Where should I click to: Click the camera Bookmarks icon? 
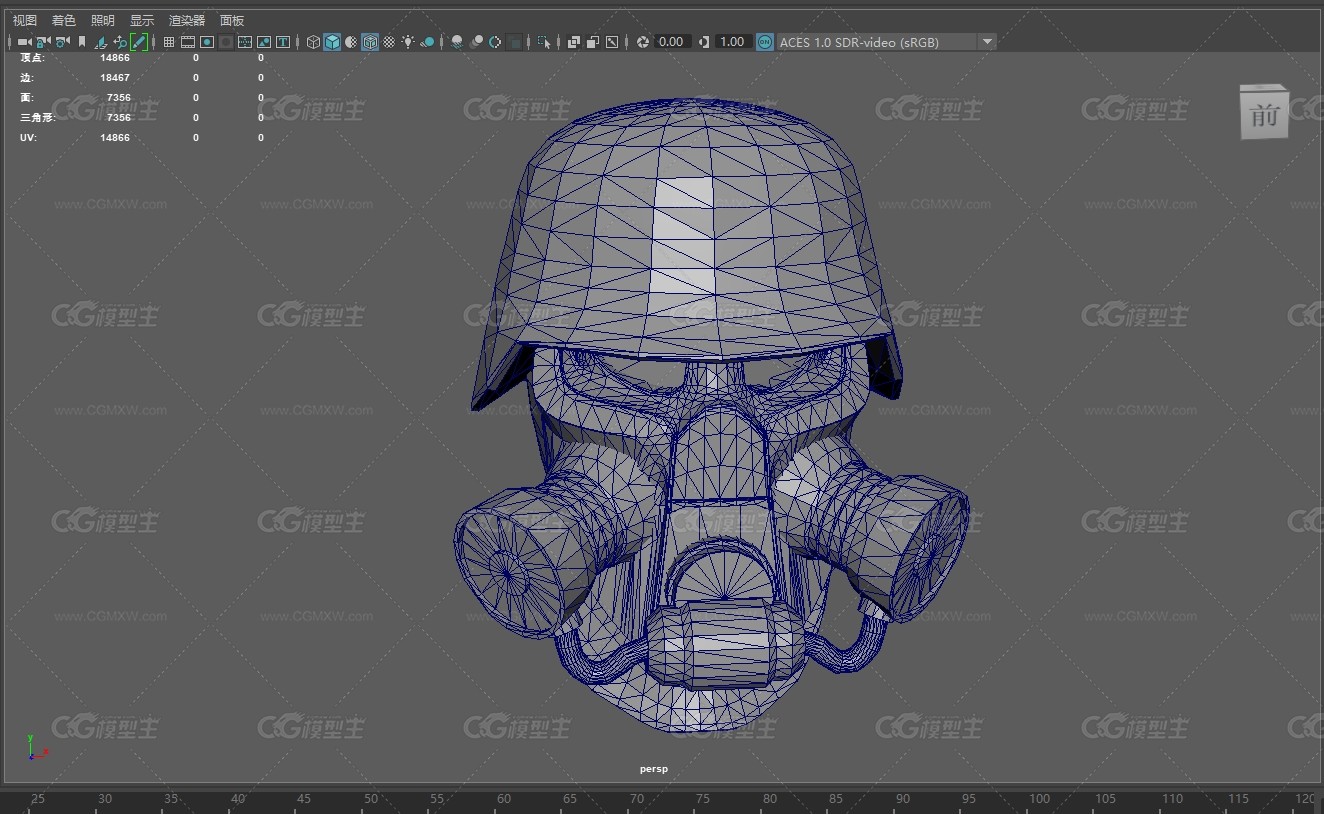[82, 42]
